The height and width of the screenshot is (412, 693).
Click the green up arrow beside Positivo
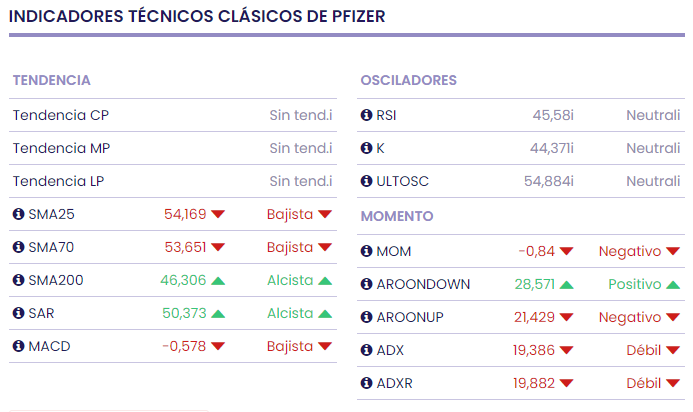coord(675,285)
